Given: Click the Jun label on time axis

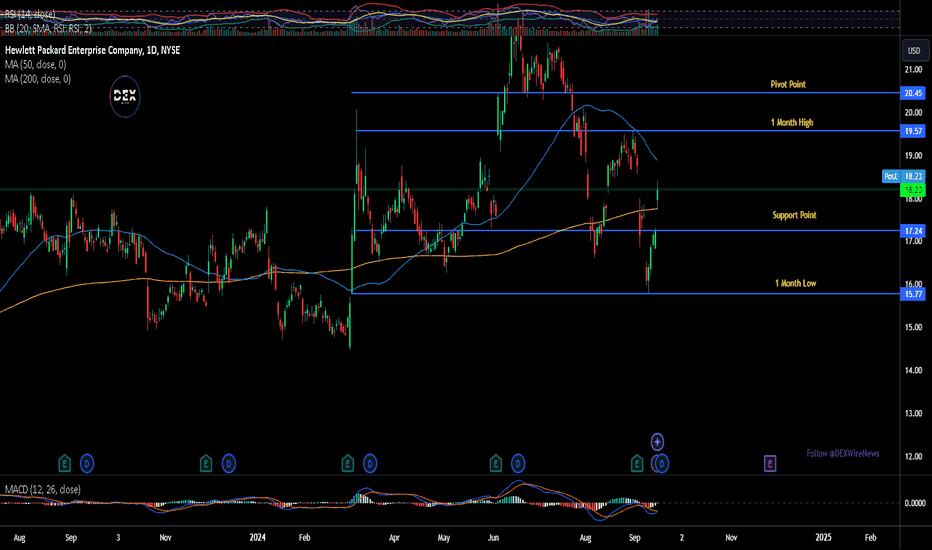Looking at the screenshot, I should 493,538.
